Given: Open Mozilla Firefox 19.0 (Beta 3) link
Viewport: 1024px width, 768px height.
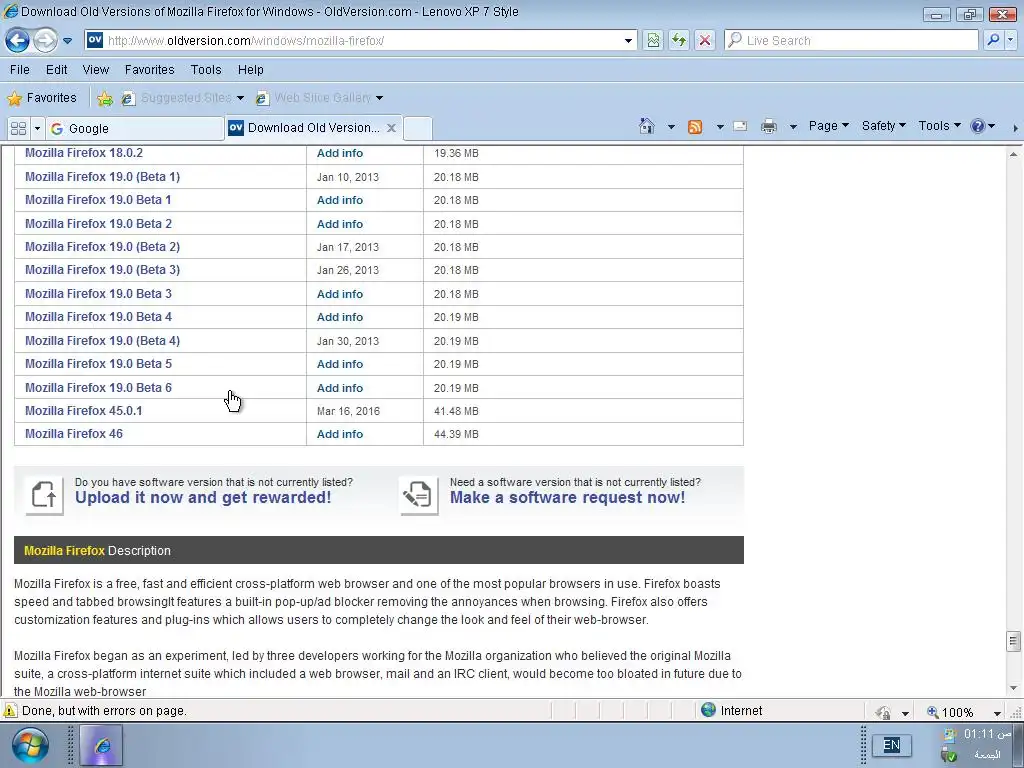Looking at the screenshot, I should point(103,270).
